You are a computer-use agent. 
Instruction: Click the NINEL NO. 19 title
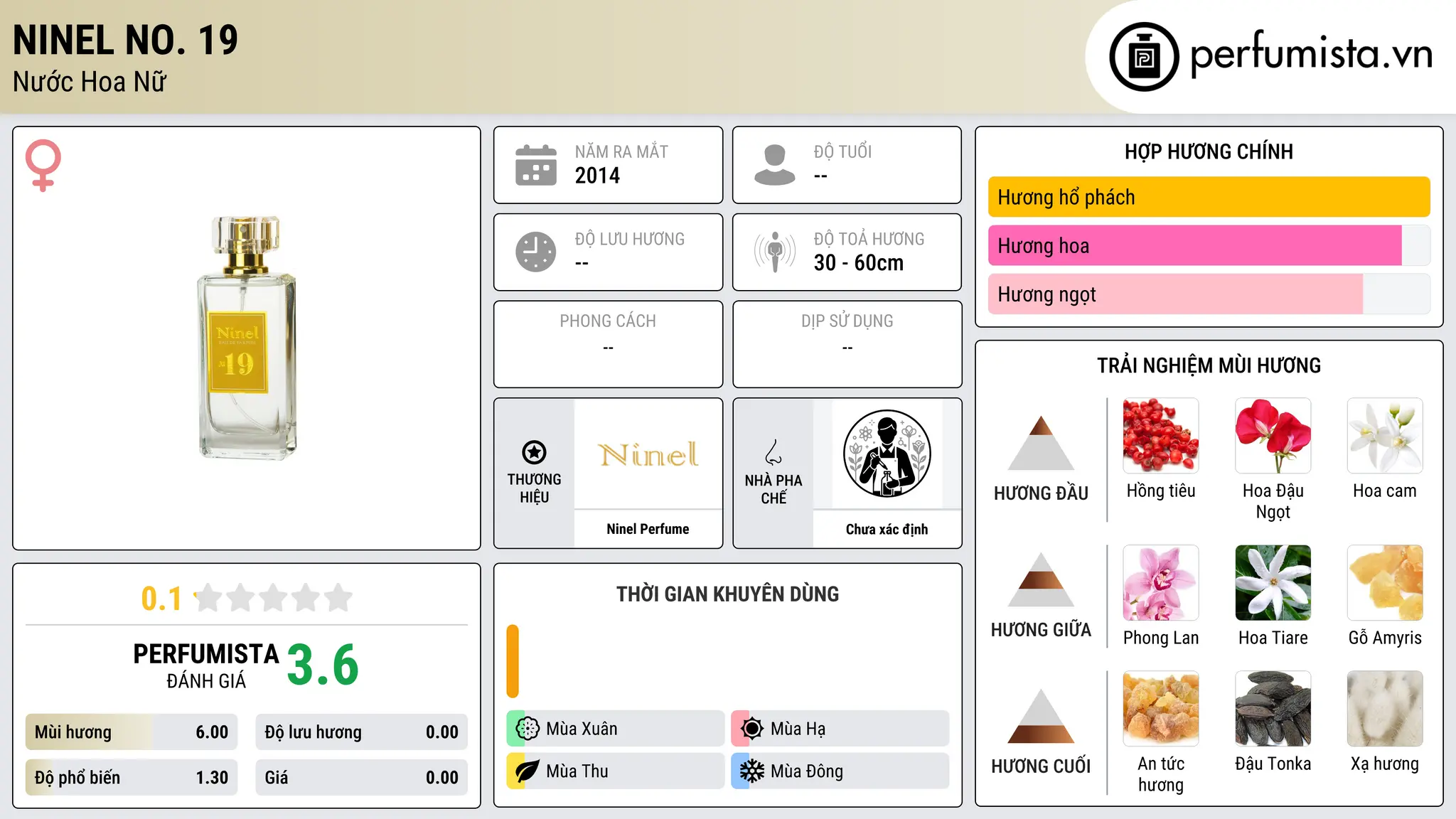[125, 40]
